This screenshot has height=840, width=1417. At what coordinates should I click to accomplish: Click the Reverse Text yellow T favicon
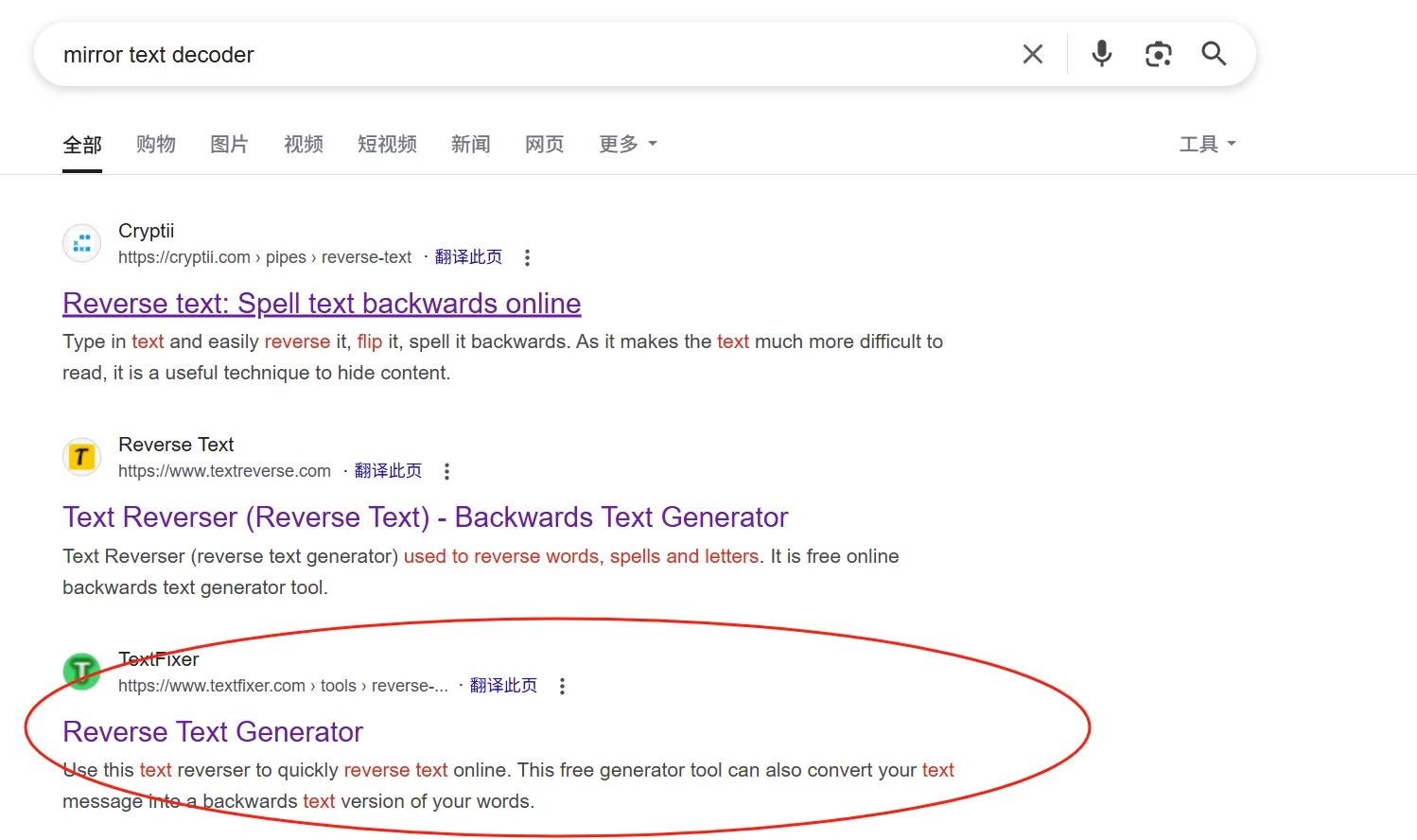coord(82,457)
